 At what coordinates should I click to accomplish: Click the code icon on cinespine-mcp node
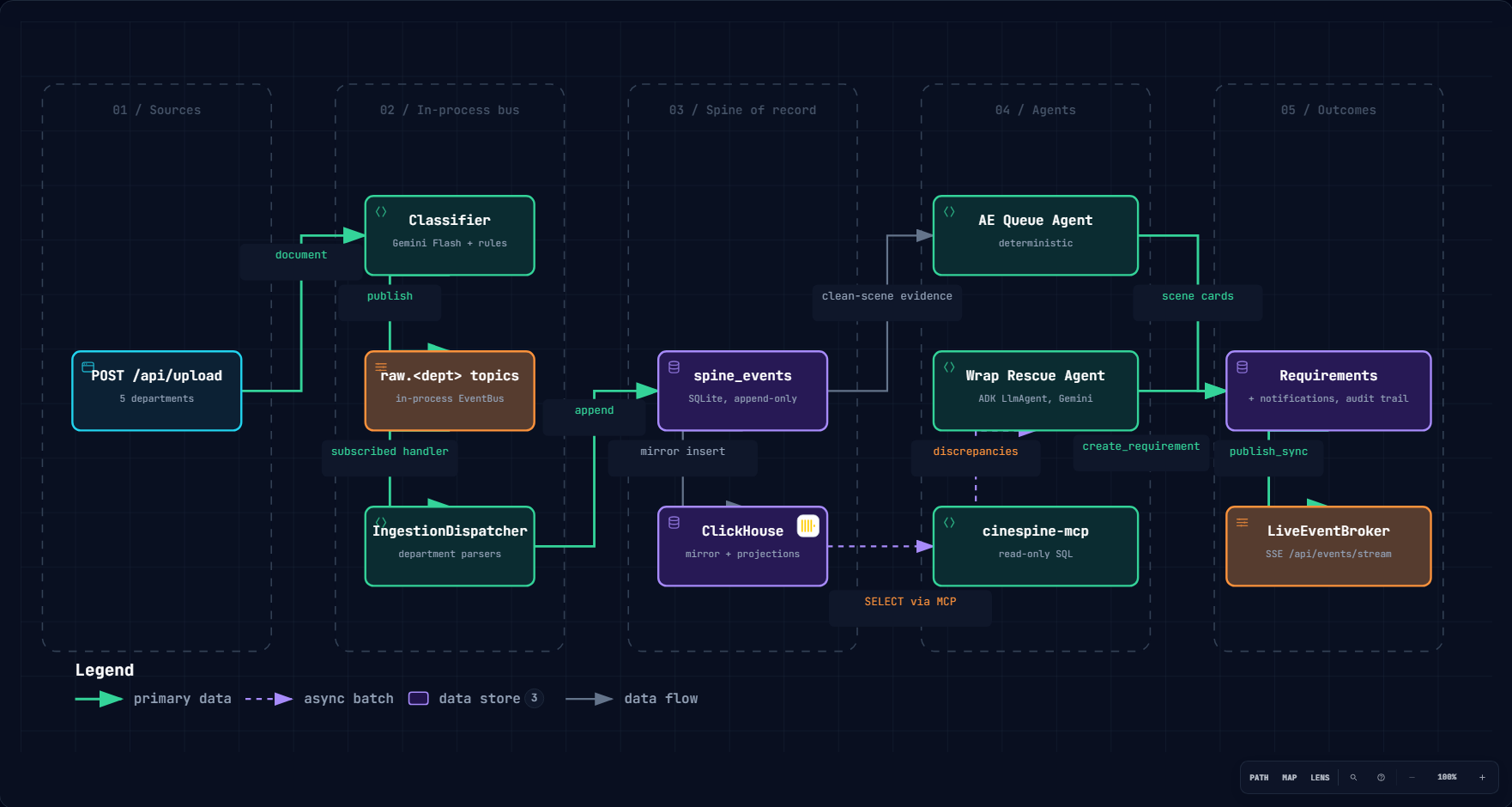pos(949,522)
